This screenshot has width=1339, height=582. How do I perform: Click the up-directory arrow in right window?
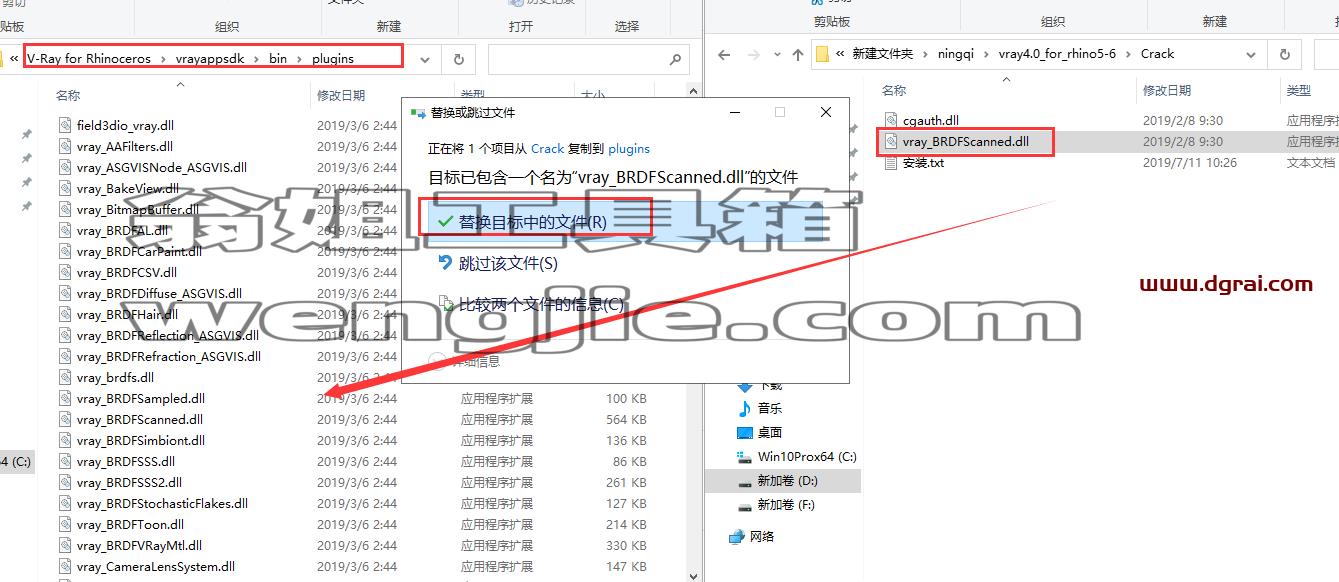tap(797, 55)
